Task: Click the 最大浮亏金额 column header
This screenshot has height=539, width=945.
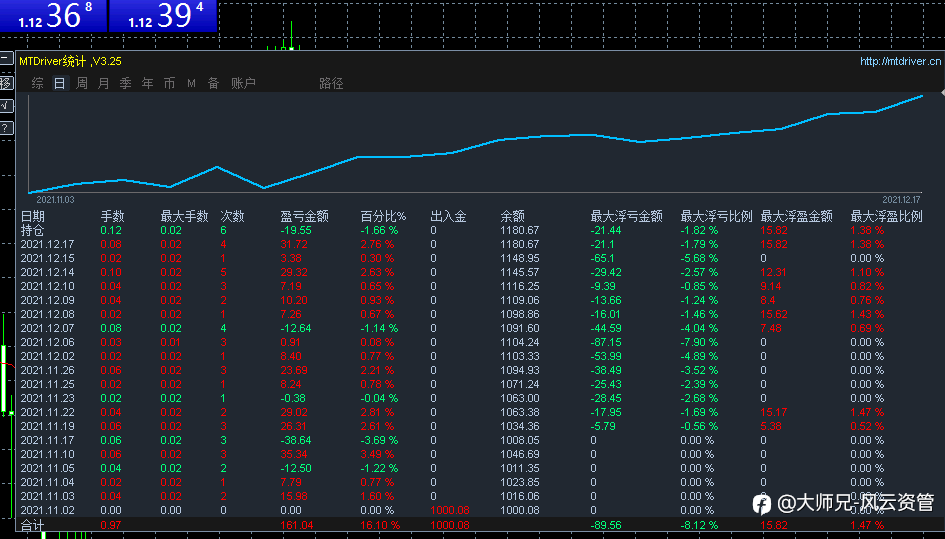Action: 627,216
